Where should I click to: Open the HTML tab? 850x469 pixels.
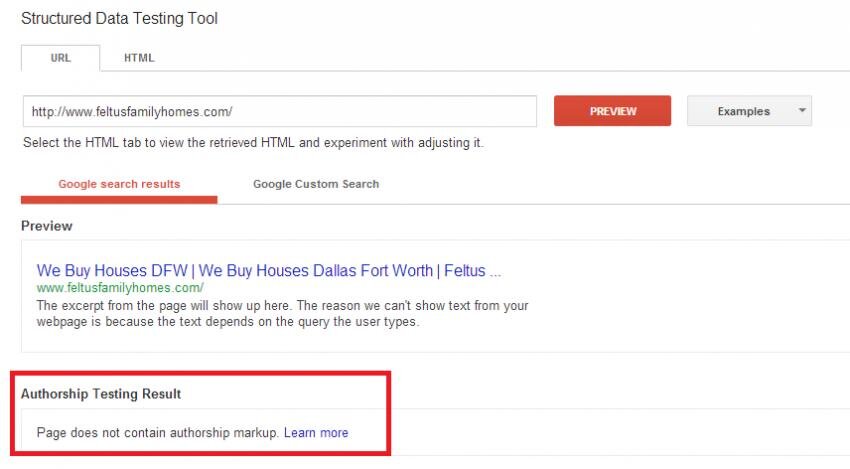tap(139, 58)
